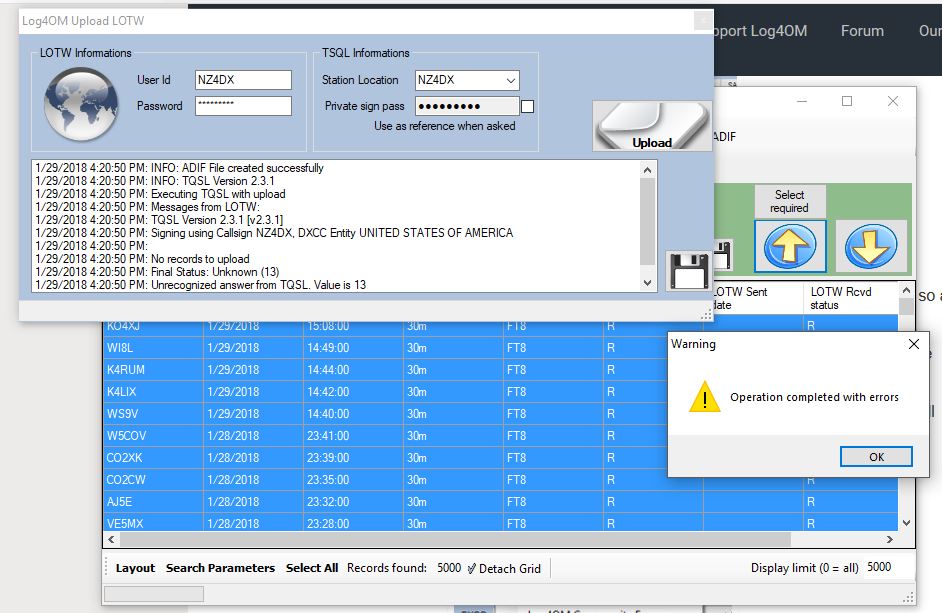The width and height of the screenshot is (942, 613).
Task: Click the globe icon in LOTW Informations
Action: point(81,105)
